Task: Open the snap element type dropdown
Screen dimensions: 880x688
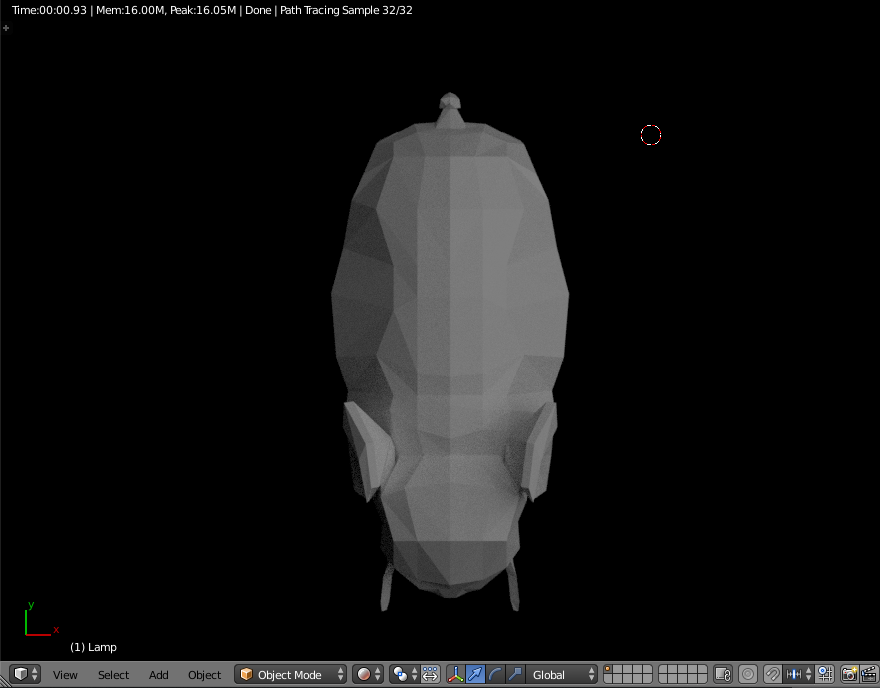Action: coord(798,674)
